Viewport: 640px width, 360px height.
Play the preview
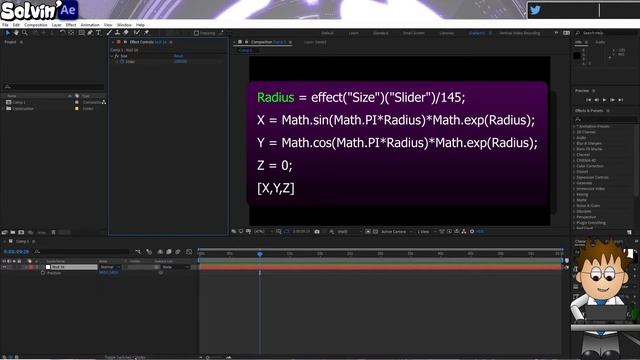click(x=604, y=100)
